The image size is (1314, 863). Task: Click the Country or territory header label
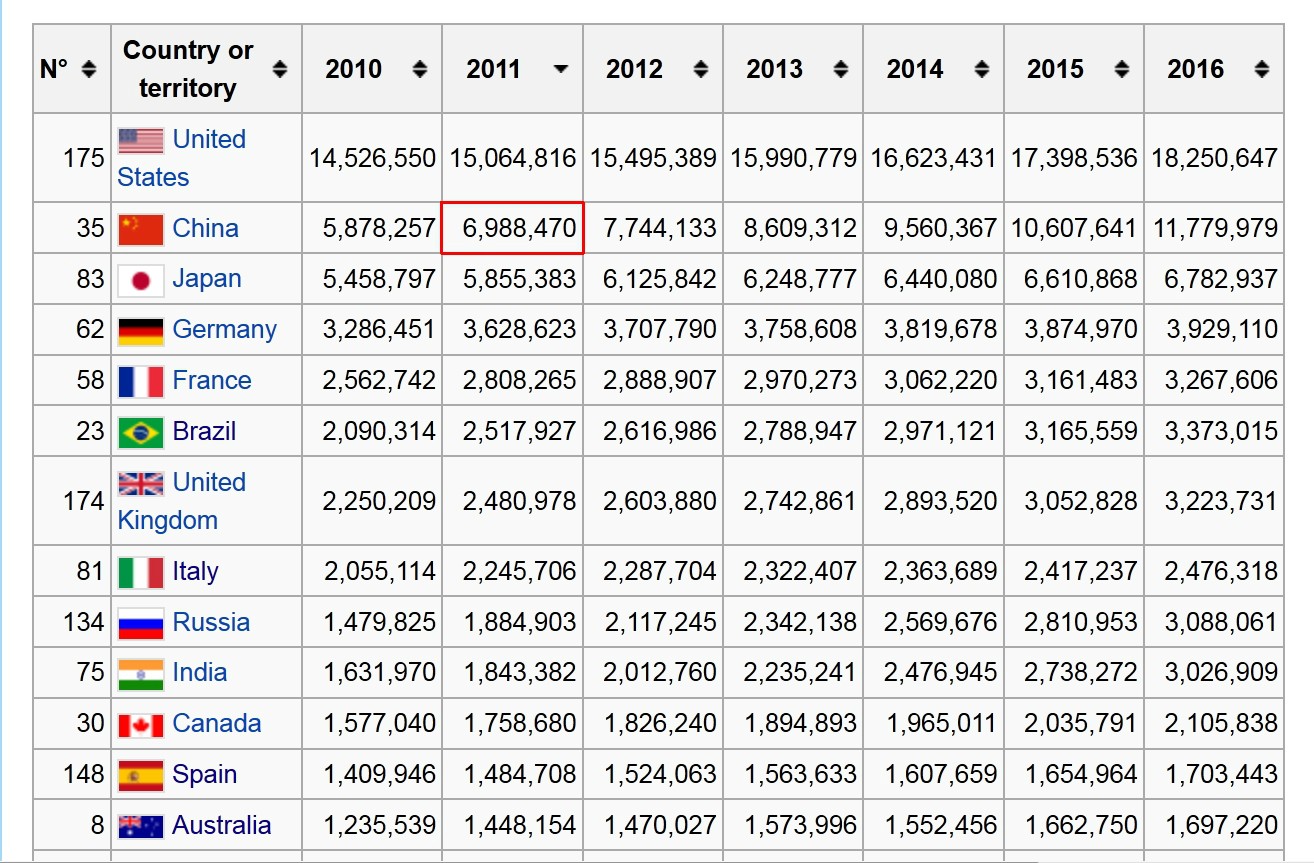coord(188,69)
